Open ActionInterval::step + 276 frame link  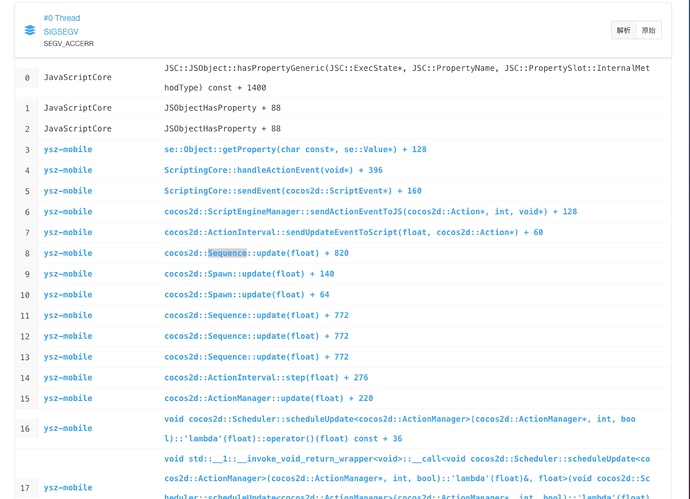coord(266,377)
